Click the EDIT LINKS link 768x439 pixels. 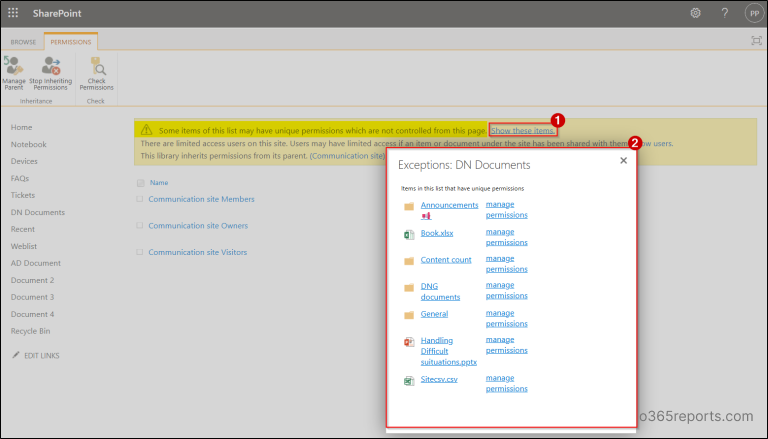(x=42, y=356)
